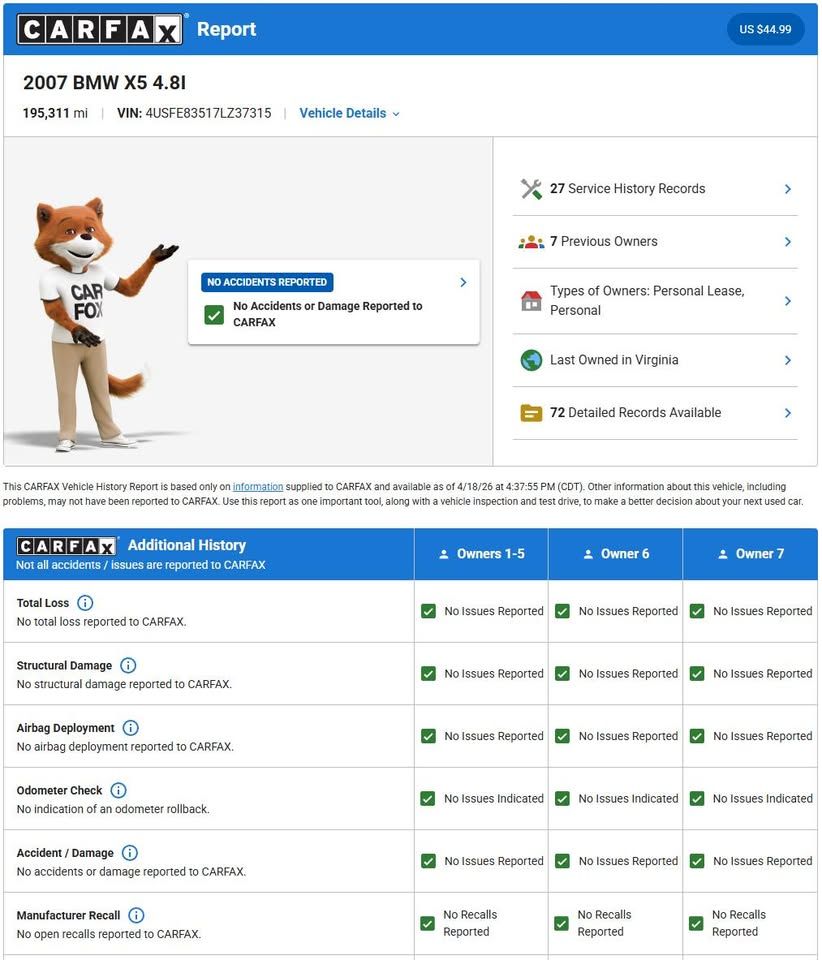
Task: Select the Owner 7 column header
Action: tap(750, 554)
